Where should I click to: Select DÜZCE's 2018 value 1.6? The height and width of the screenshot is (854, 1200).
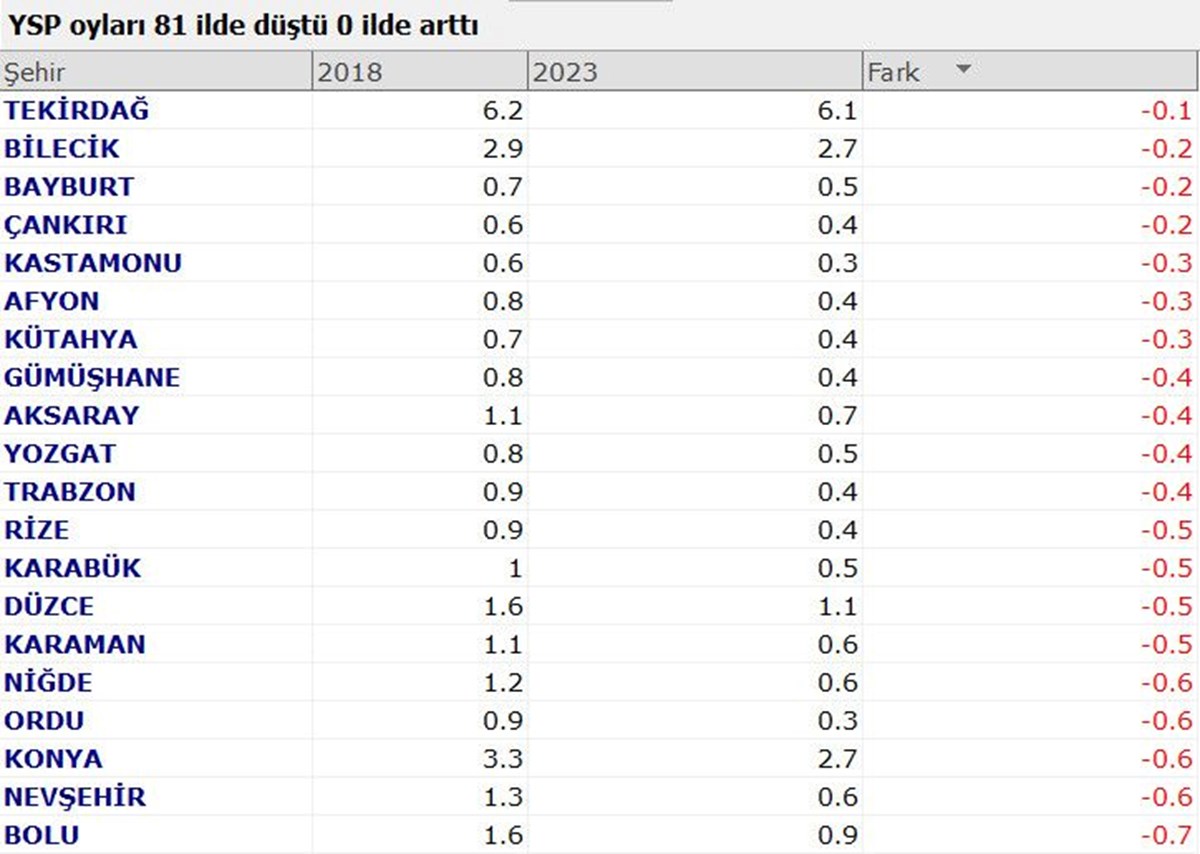tap(503, 605)
